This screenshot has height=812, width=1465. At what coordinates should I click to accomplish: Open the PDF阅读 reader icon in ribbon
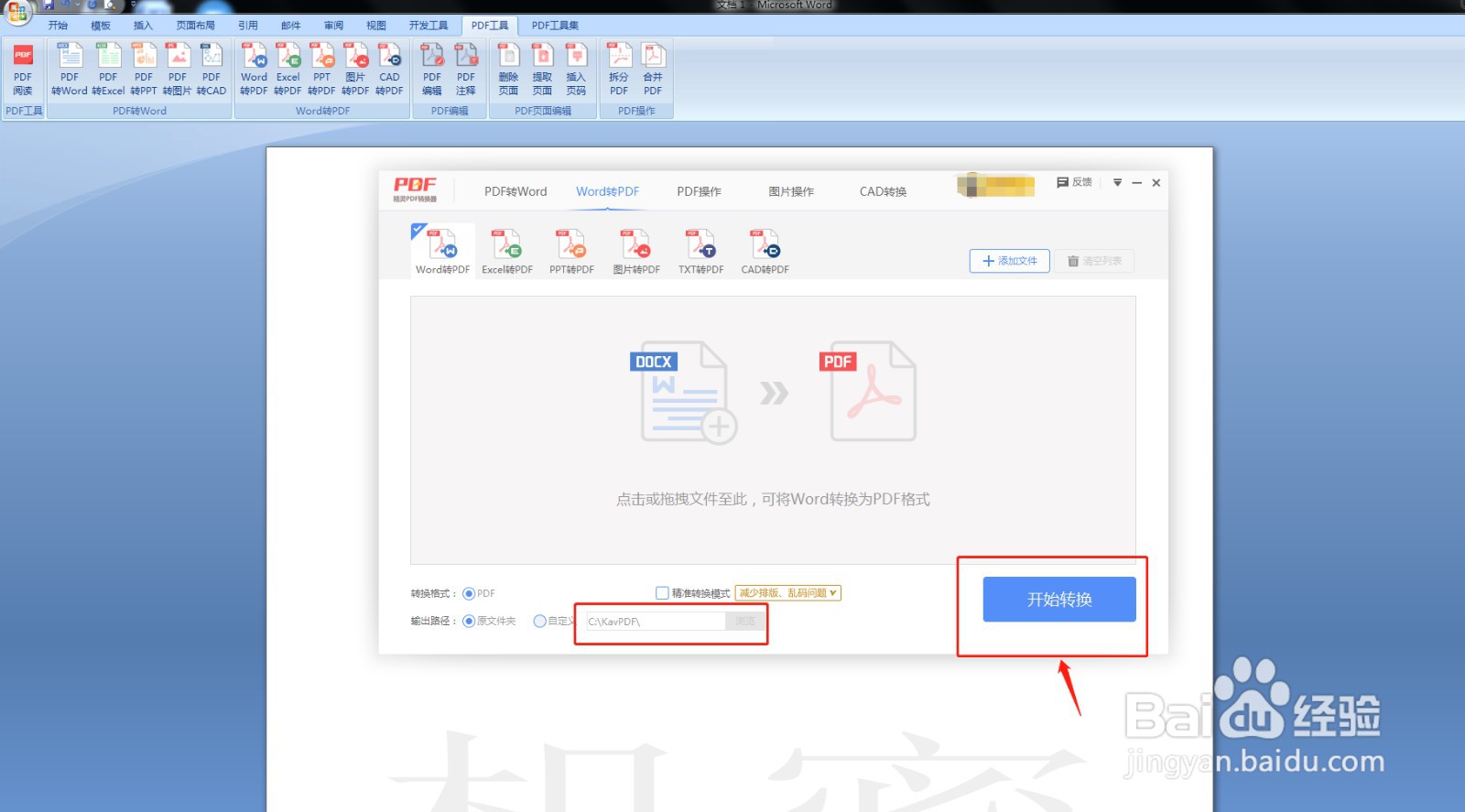(x=23, y=70)
